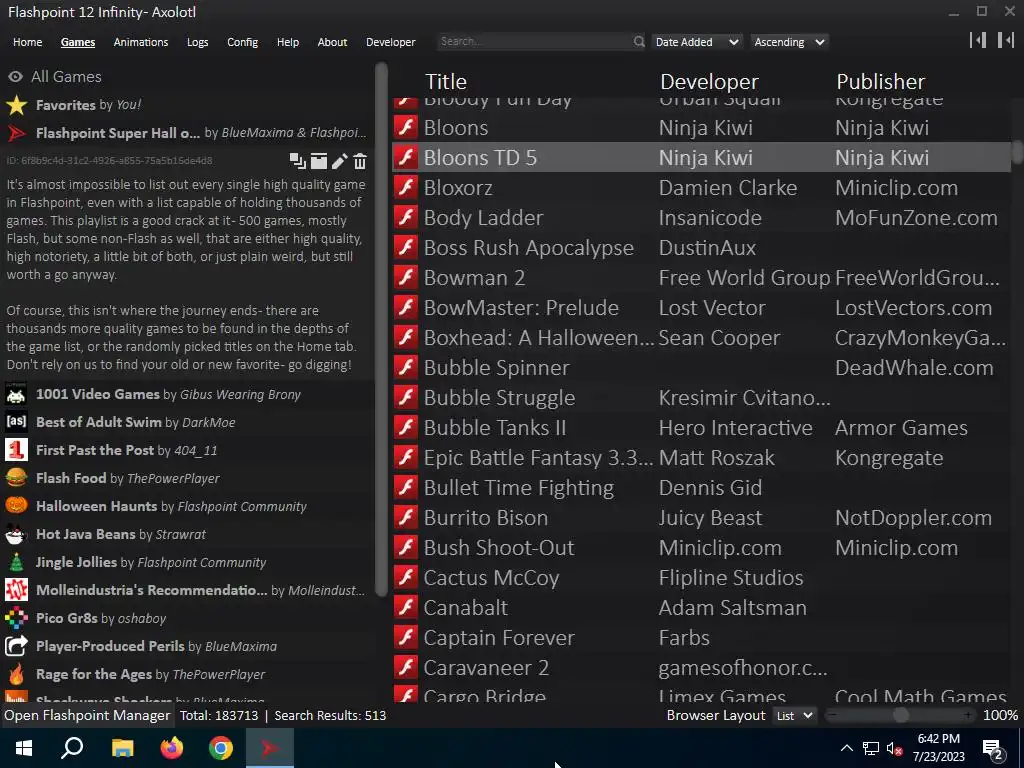The height and width of the screenshot is (768, 1024).
Task: Toggle the right sidebar panel icon
Action: [1006, 40]
